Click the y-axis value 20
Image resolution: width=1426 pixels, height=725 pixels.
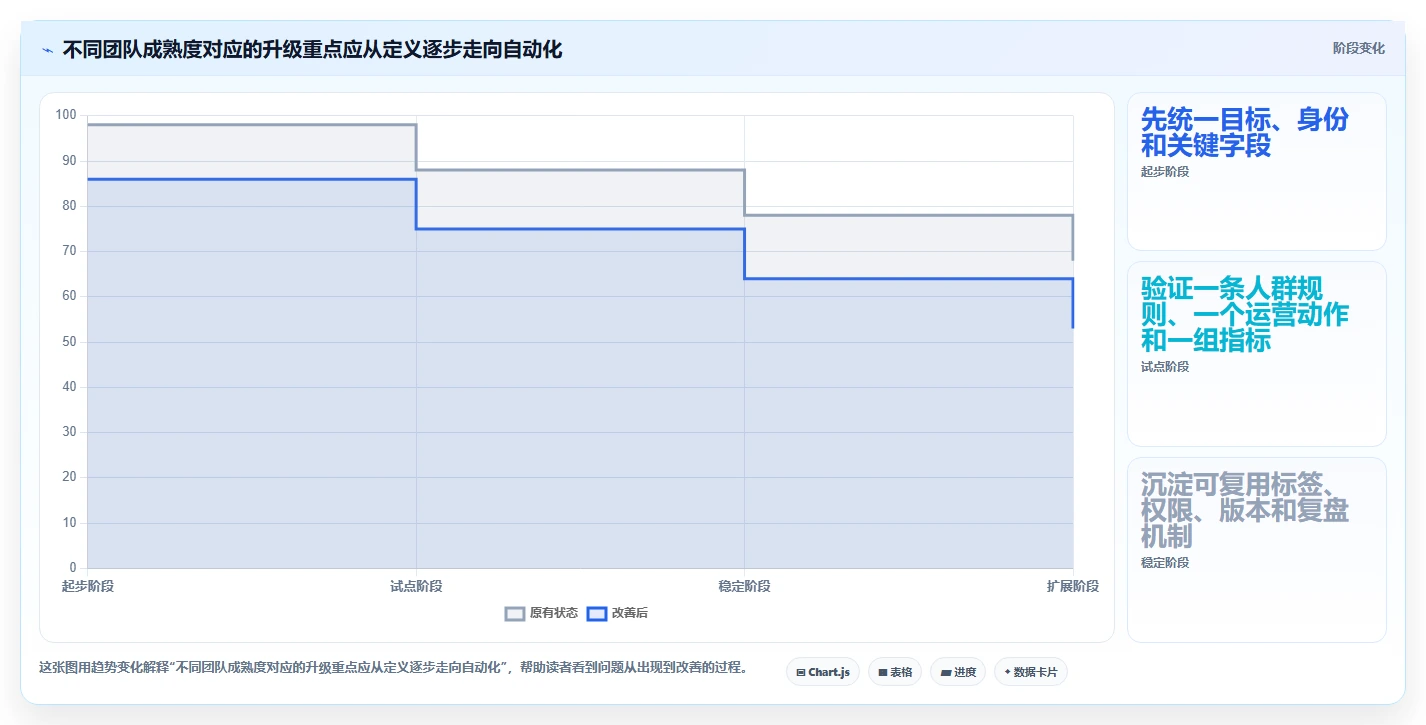tap(69, 477)
